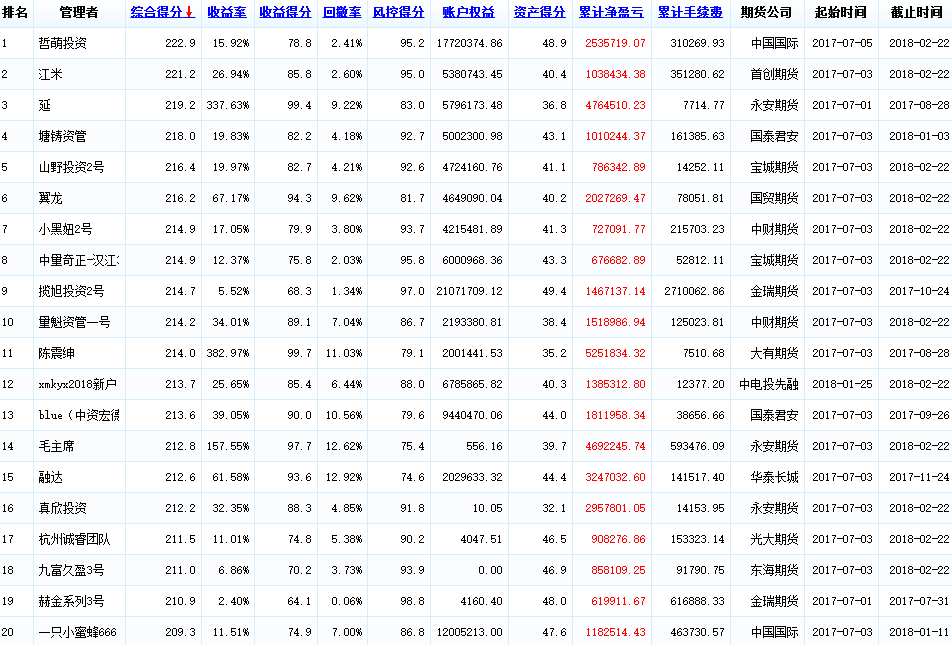Select manager 杭州诚睿团队 in rank 17
952x645 pixels.
click(x=74, y=540)
